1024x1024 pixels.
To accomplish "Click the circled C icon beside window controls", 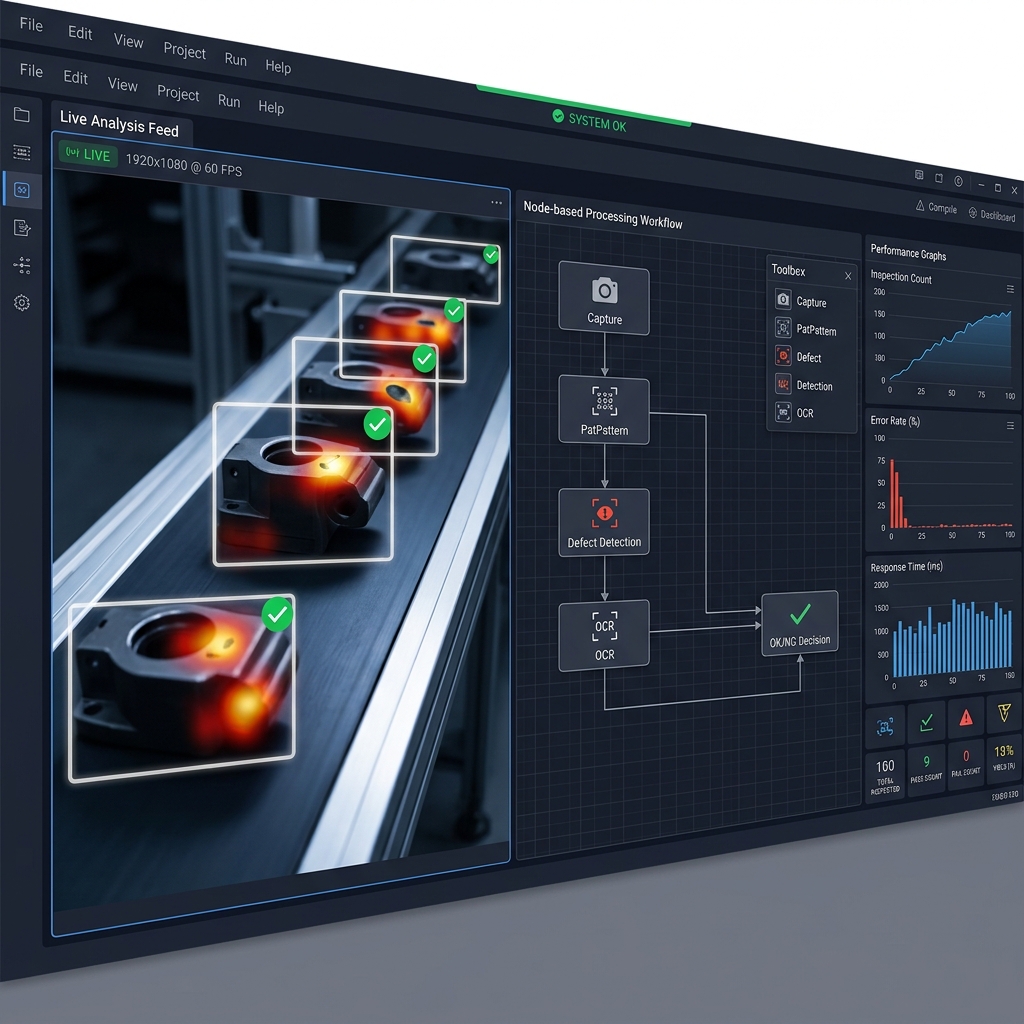I will click(958, 181).
